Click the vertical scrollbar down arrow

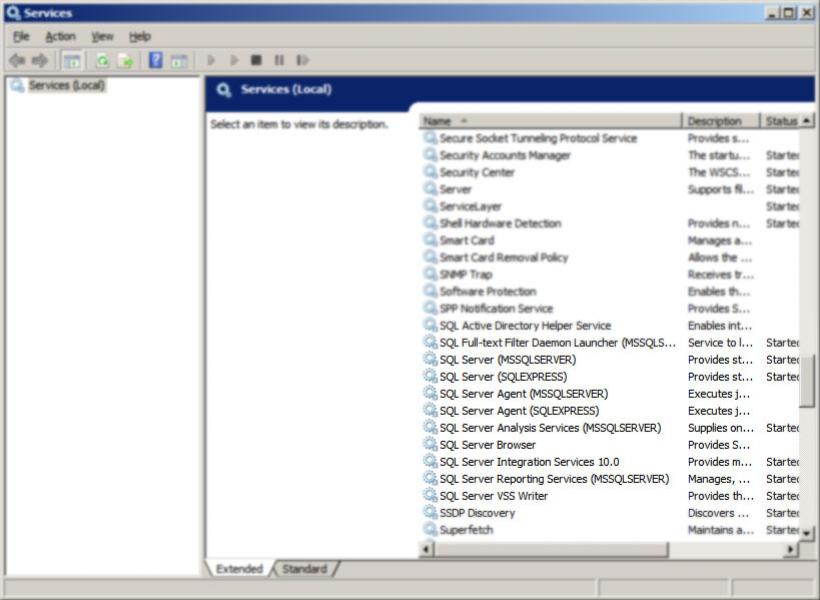click(x=807, y=533)
